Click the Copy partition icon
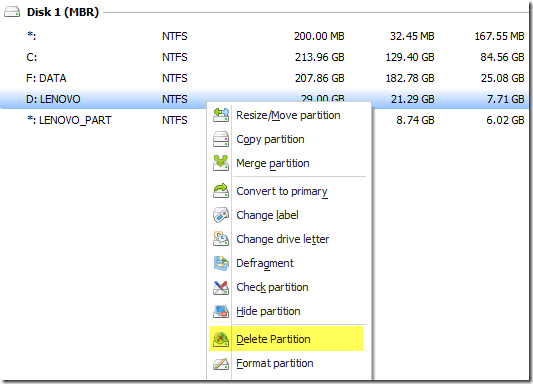The height and width of the screenshot is (384, 533). 221,139
